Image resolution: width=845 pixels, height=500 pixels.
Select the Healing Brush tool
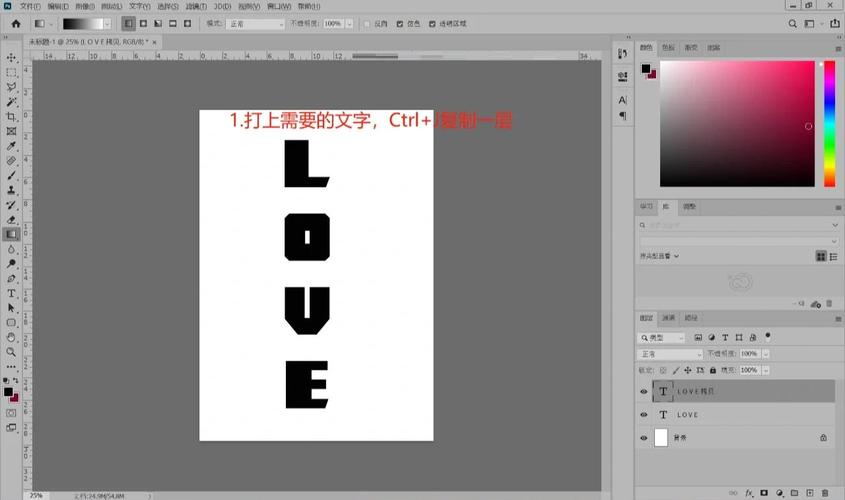pyautogui.click(x=11, y=161)
